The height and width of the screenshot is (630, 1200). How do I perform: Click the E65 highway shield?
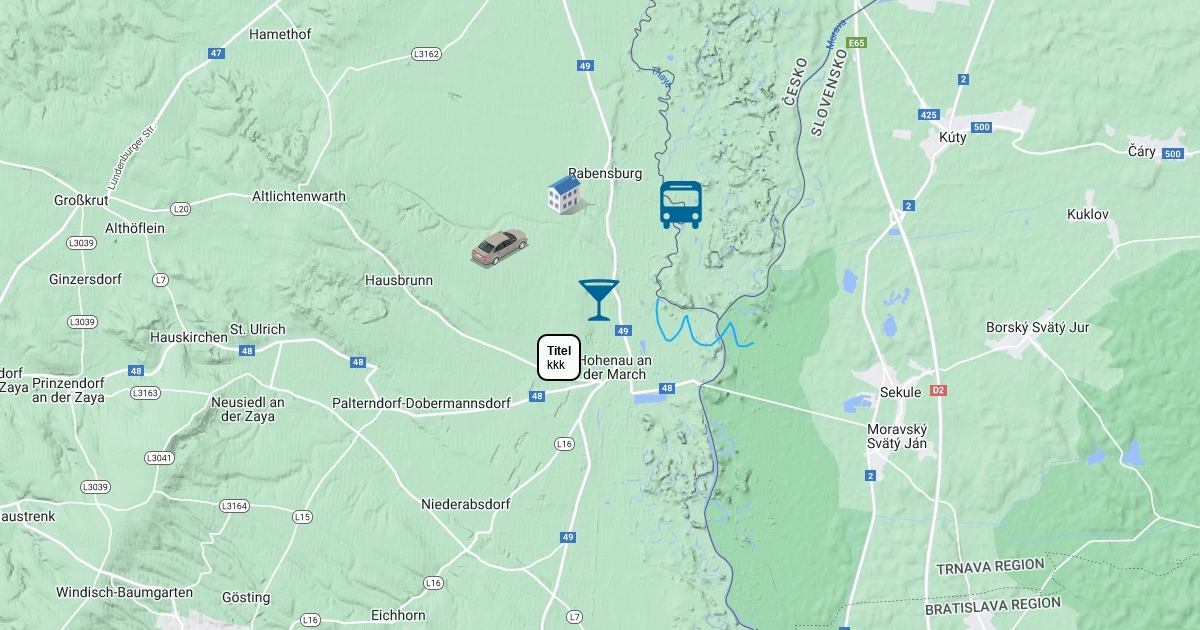coord(855,43)
